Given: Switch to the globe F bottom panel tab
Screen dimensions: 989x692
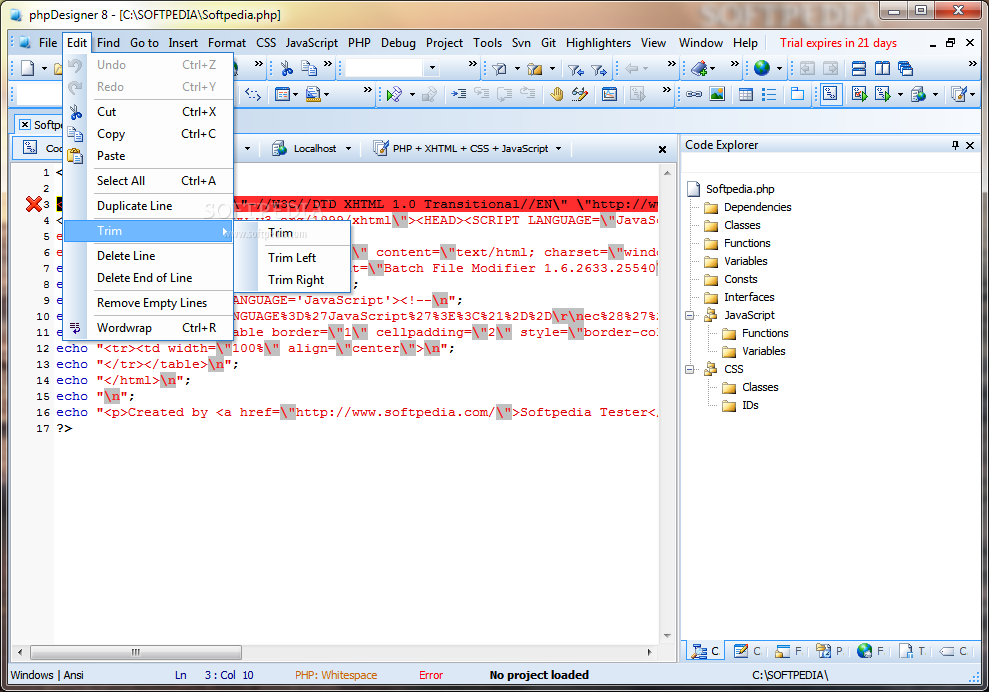Looking at the screenshot, I should click(x=870, y=651).
